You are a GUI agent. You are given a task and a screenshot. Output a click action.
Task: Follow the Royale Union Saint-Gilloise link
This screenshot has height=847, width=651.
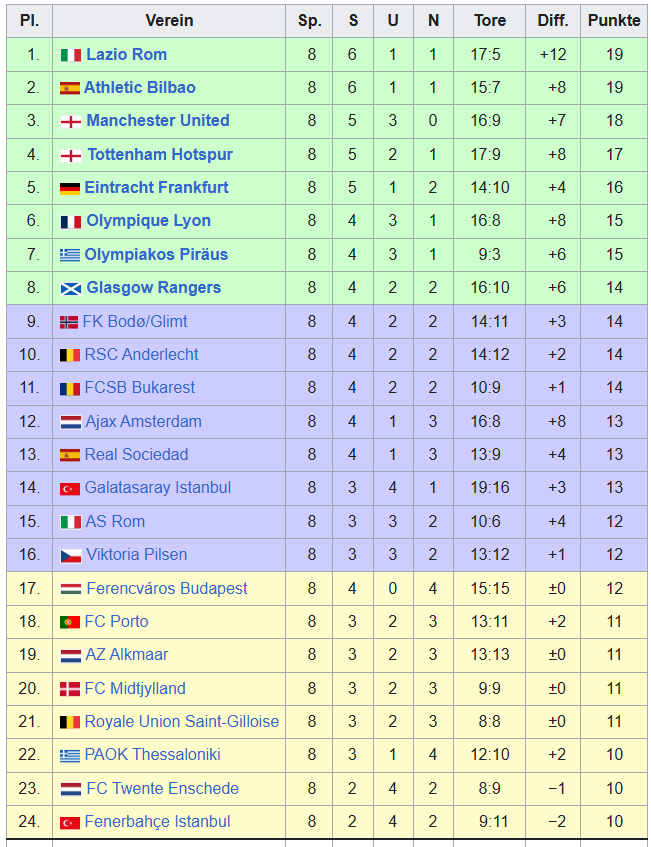pos(182,722)
